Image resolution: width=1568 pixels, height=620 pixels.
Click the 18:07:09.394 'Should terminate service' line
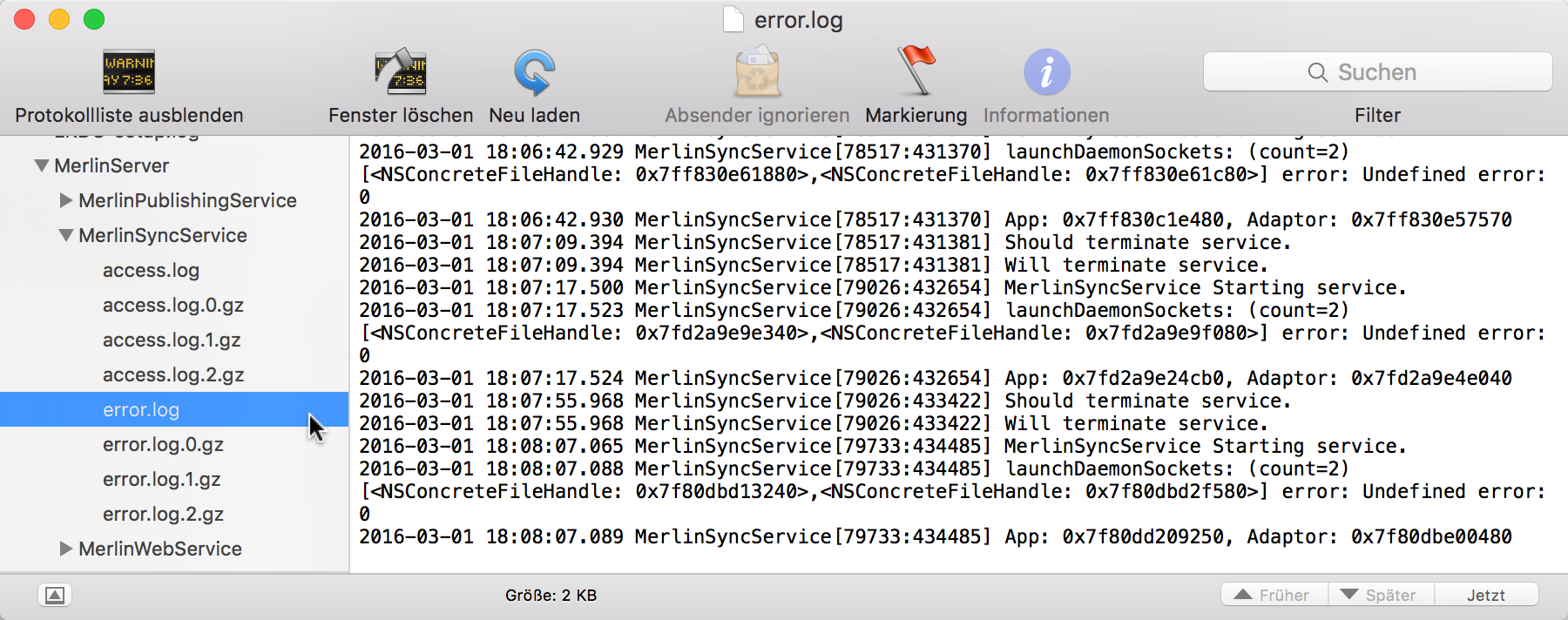825,242
